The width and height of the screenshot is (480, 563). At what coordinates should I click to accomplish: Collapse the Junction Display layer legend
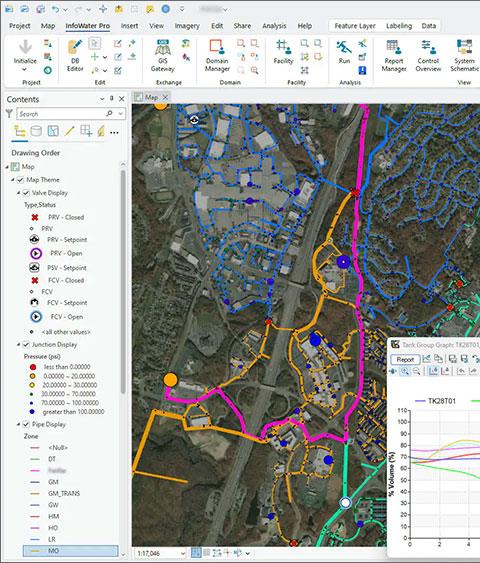point(18,345)
